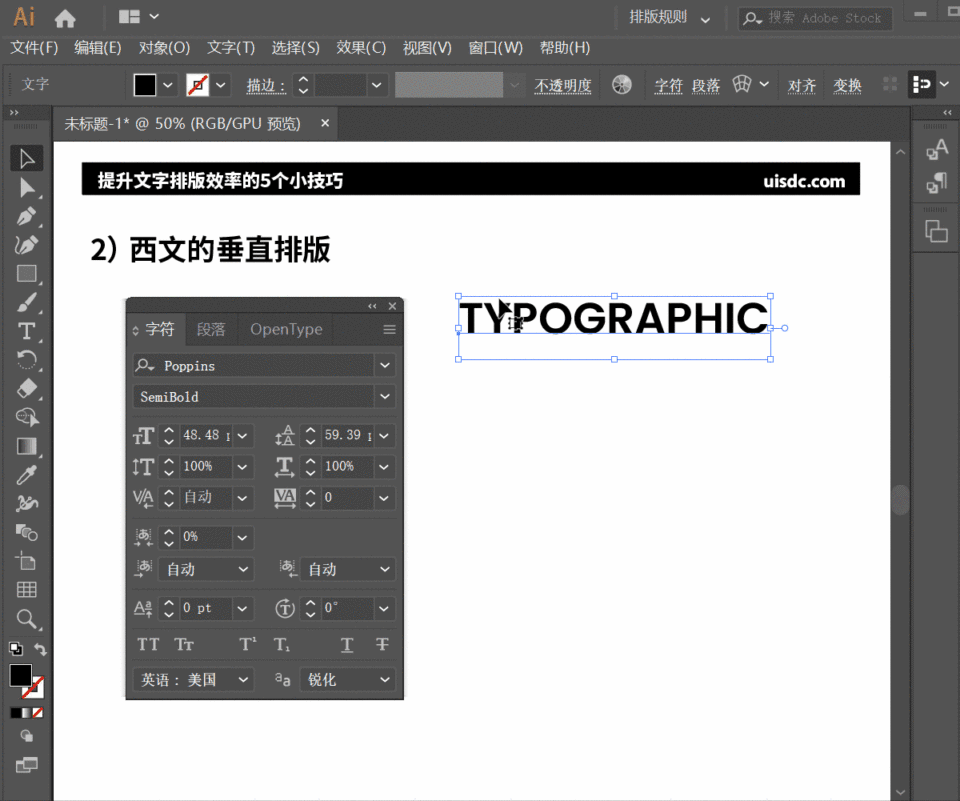The width and height of the screenshot is (960, 801).
Task: Pick the Eraser tool
Action: [27, 388]
